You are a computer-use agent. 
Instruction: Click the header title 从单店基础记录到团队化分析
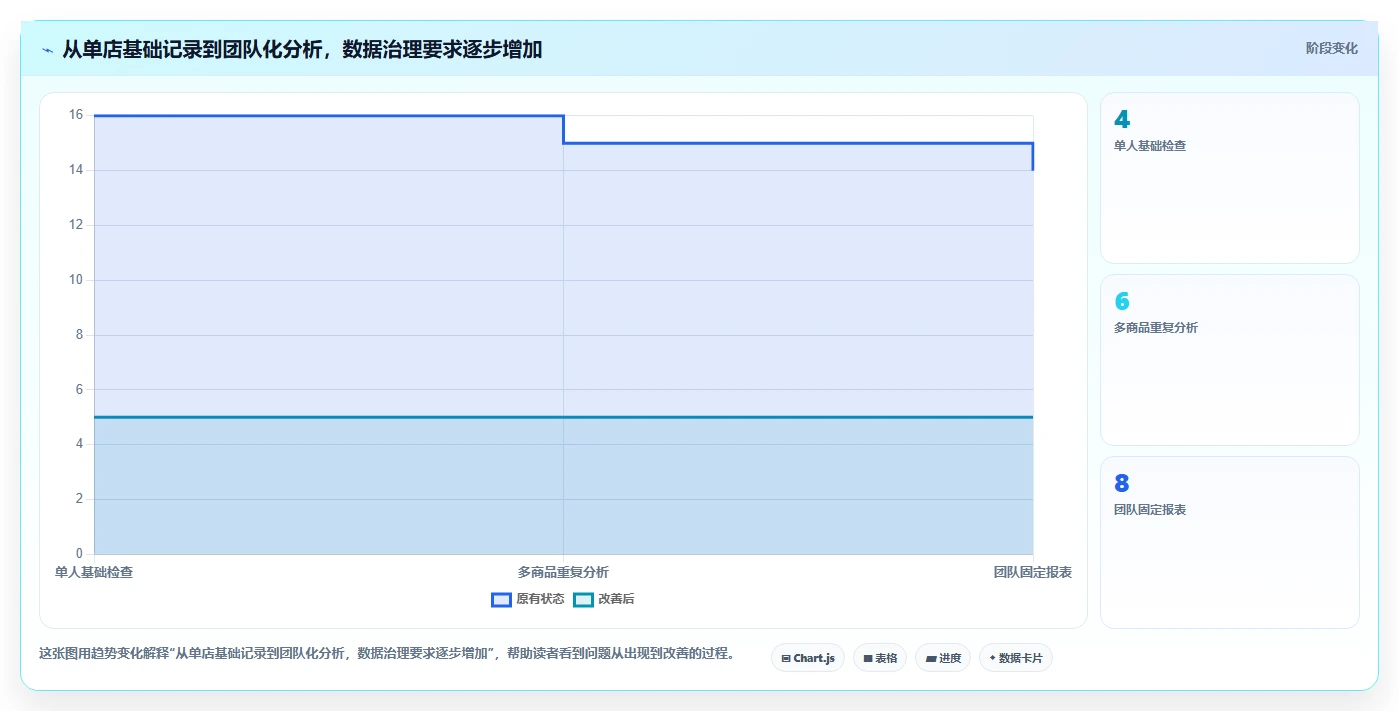[302, 49]
